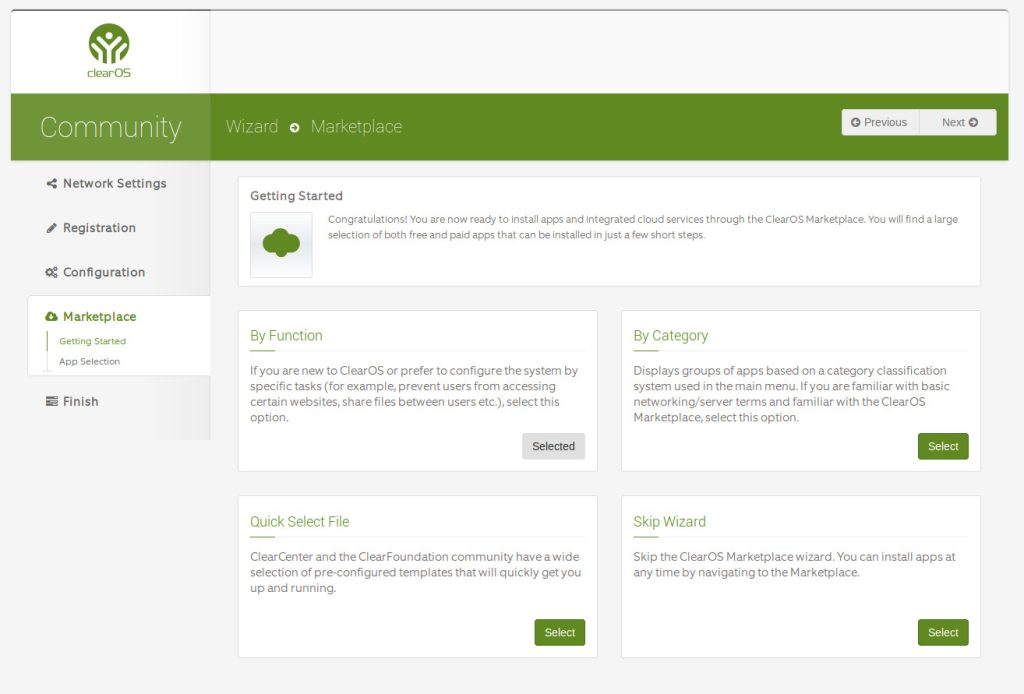Viewport: 1024px width, 694px height.
Task: Advance with the Next button
Action: click(x=958, y=122)
